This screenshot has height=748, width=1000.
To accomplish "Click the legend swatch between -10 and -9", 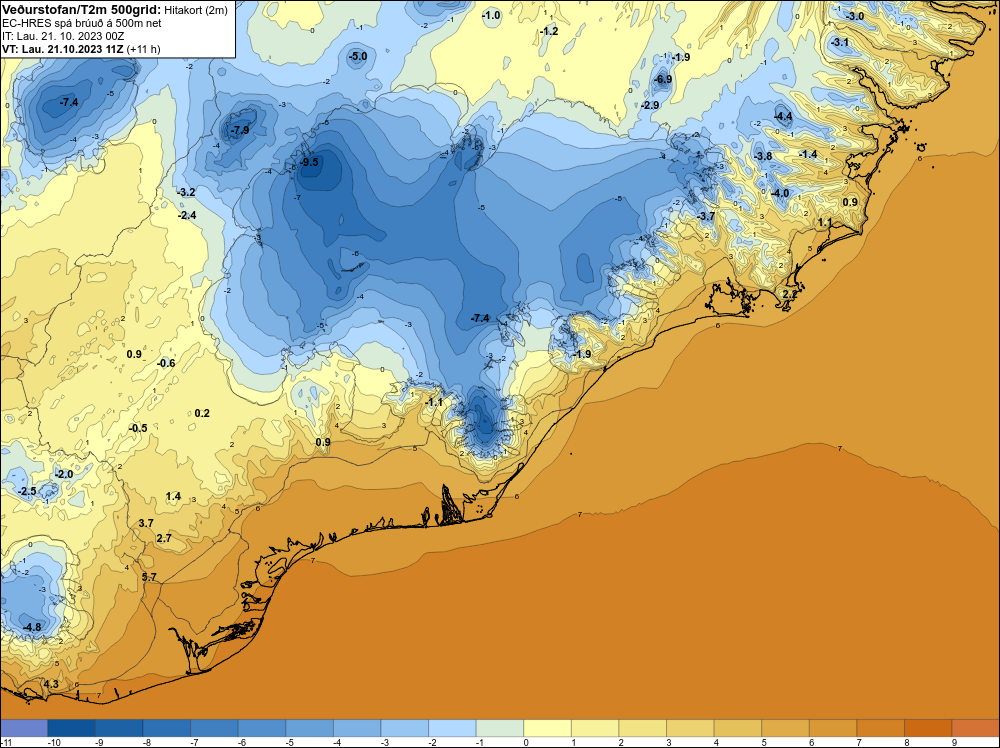I will point(71,728).
